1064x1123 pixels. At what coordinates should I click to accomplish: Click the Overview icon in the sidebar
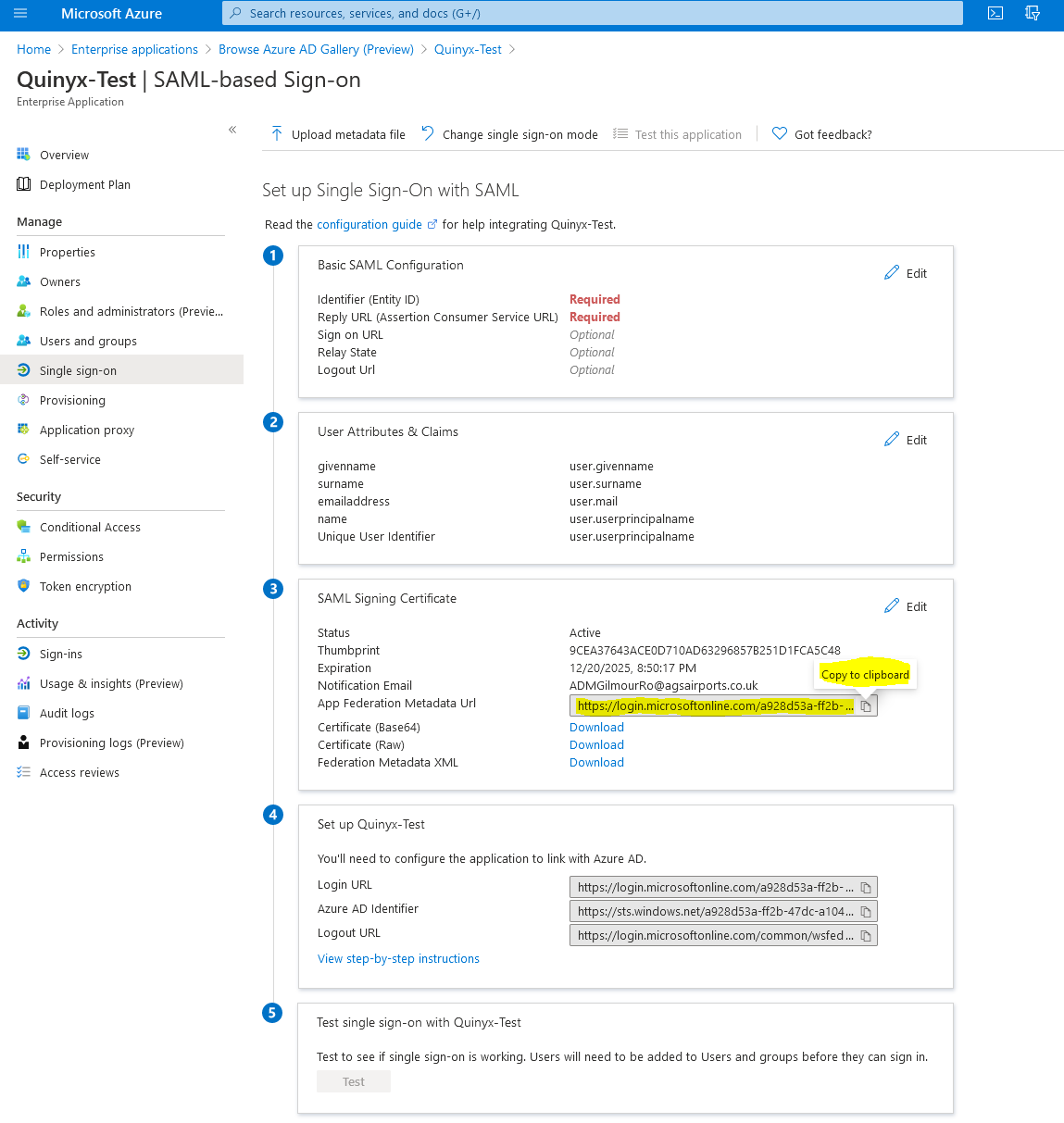tap(23, 155)
